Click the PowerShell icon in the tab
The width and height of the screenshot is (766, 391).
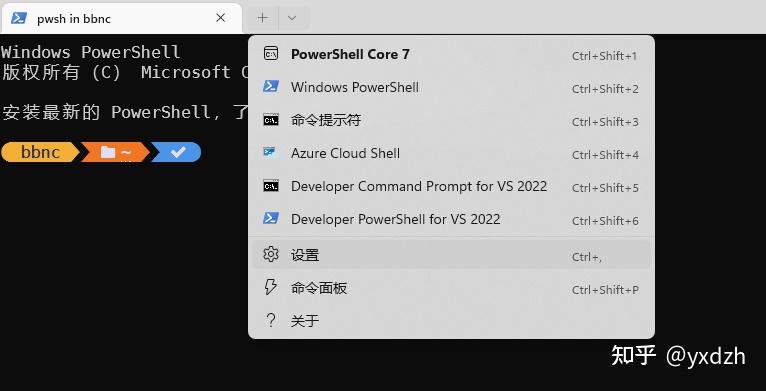pos(19,18)
